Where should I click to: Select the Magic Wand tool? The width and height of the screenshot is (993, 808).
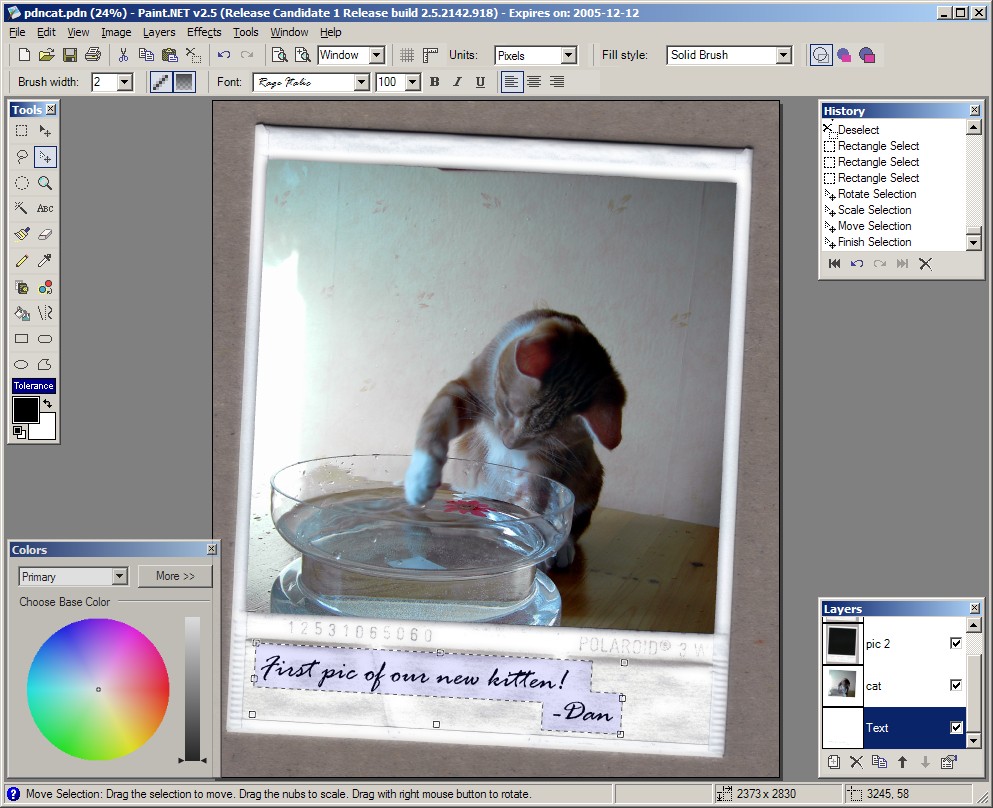coord(22,208)
